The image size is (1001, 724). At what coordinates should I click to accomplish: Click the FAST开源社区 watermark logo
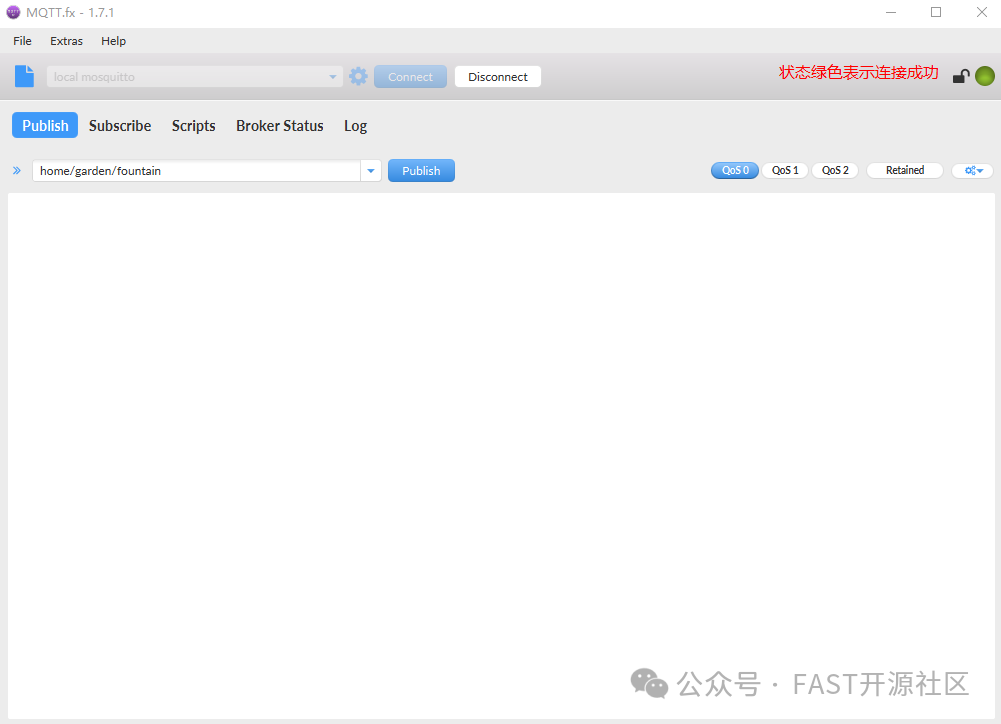coord(649,684)
